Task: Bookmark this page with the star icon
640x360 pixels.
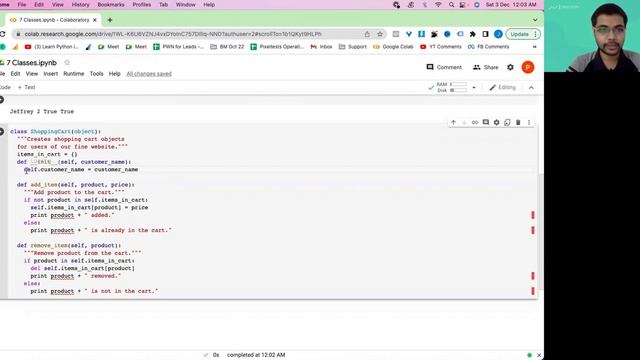Action: [x=380, y=34]
